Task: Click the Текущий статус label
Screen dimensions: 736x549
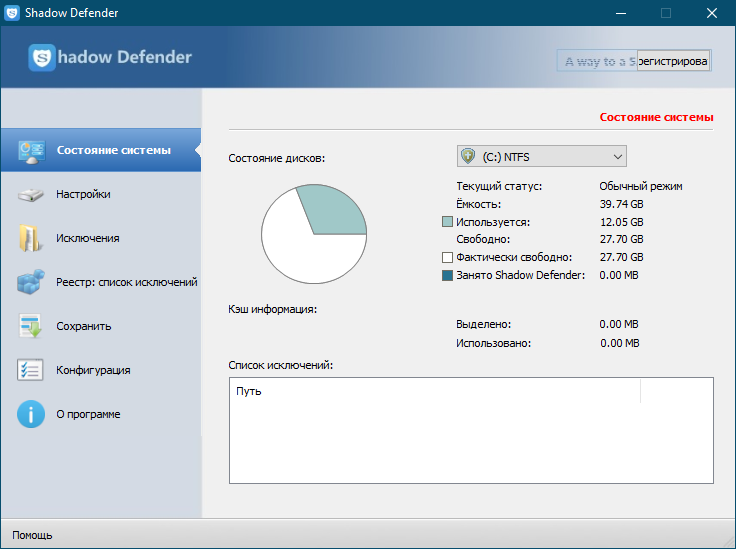Action: 499,186
